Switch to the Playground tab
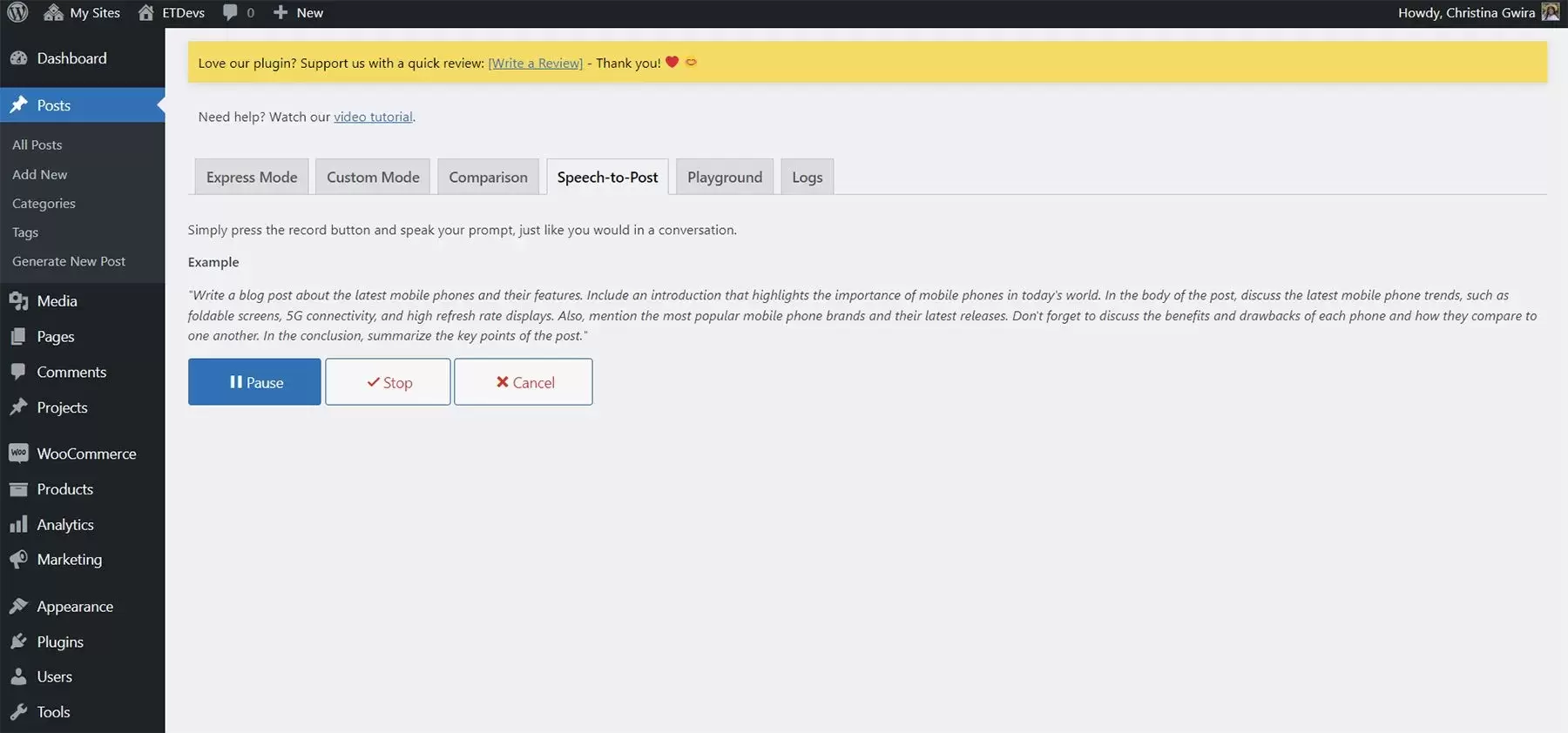Image resolution: width=1568 pixels, height=733 pixels. click(x=725, y=177)
